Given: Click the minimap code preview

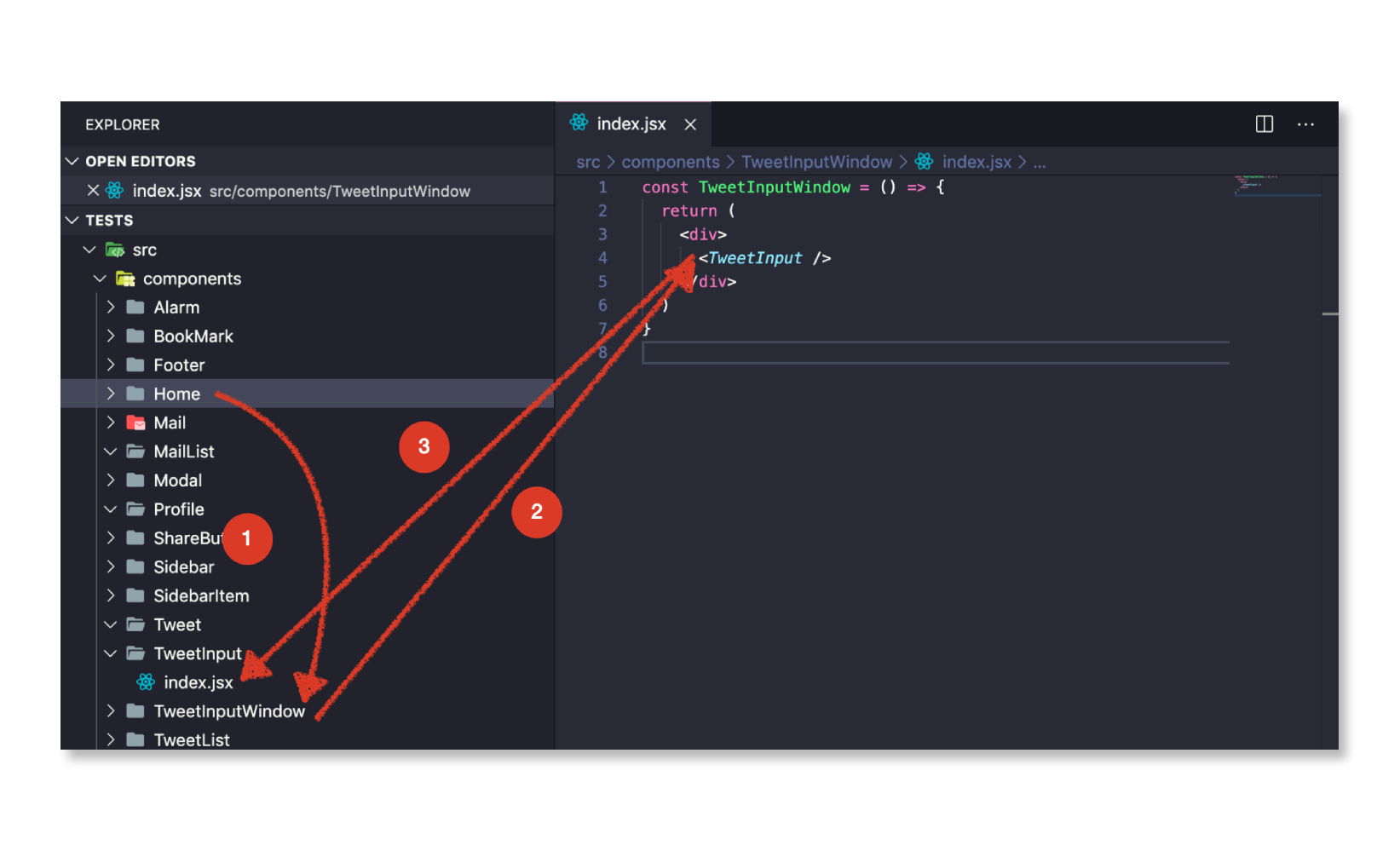Looking at the screenshot, I should coord(1256,184).
